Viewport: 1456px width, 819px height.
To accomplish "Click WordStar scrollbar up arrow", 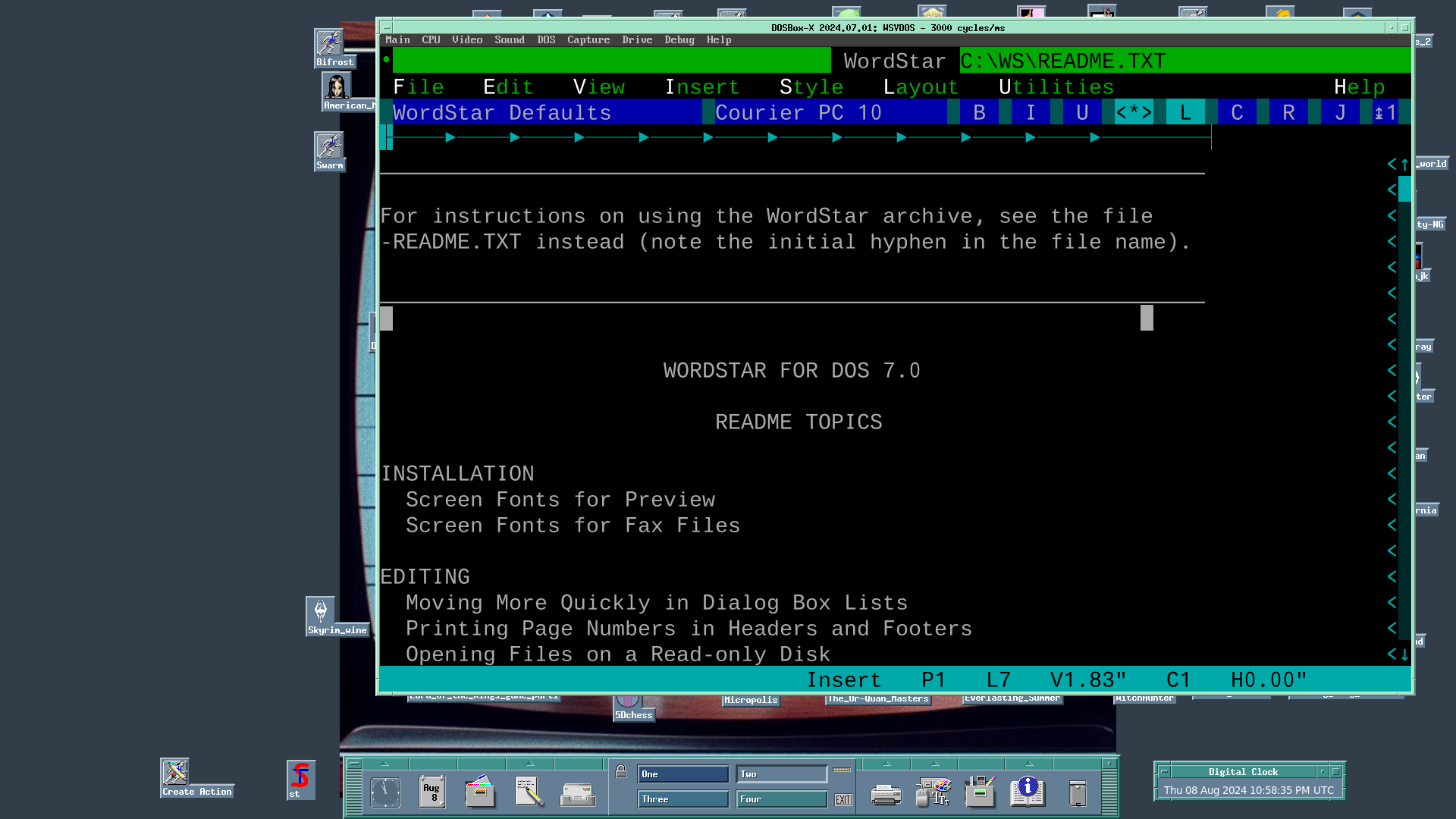I will 1404,165.
